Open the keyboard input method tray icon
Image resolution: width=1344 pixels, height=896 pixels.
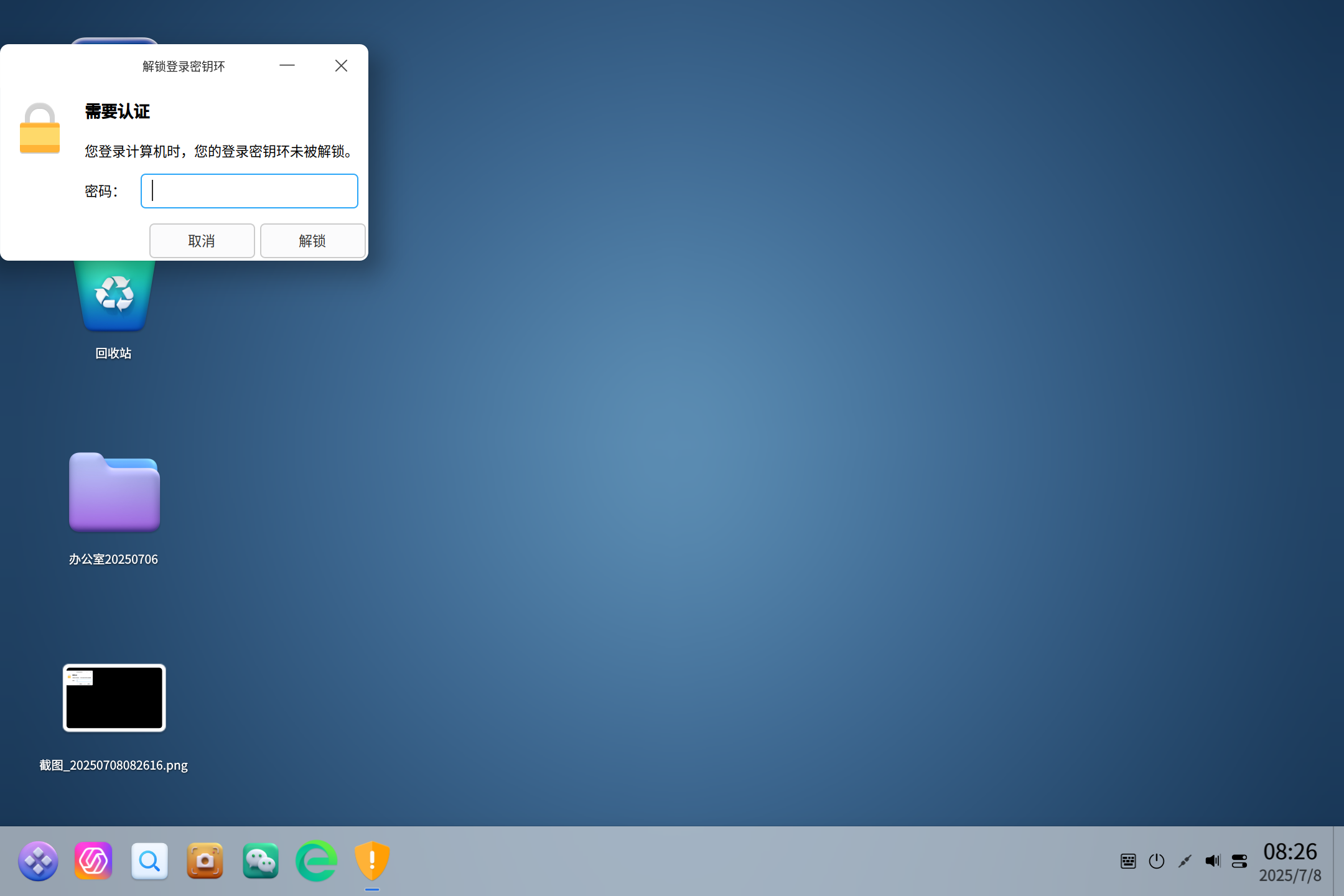[1128, 861]
